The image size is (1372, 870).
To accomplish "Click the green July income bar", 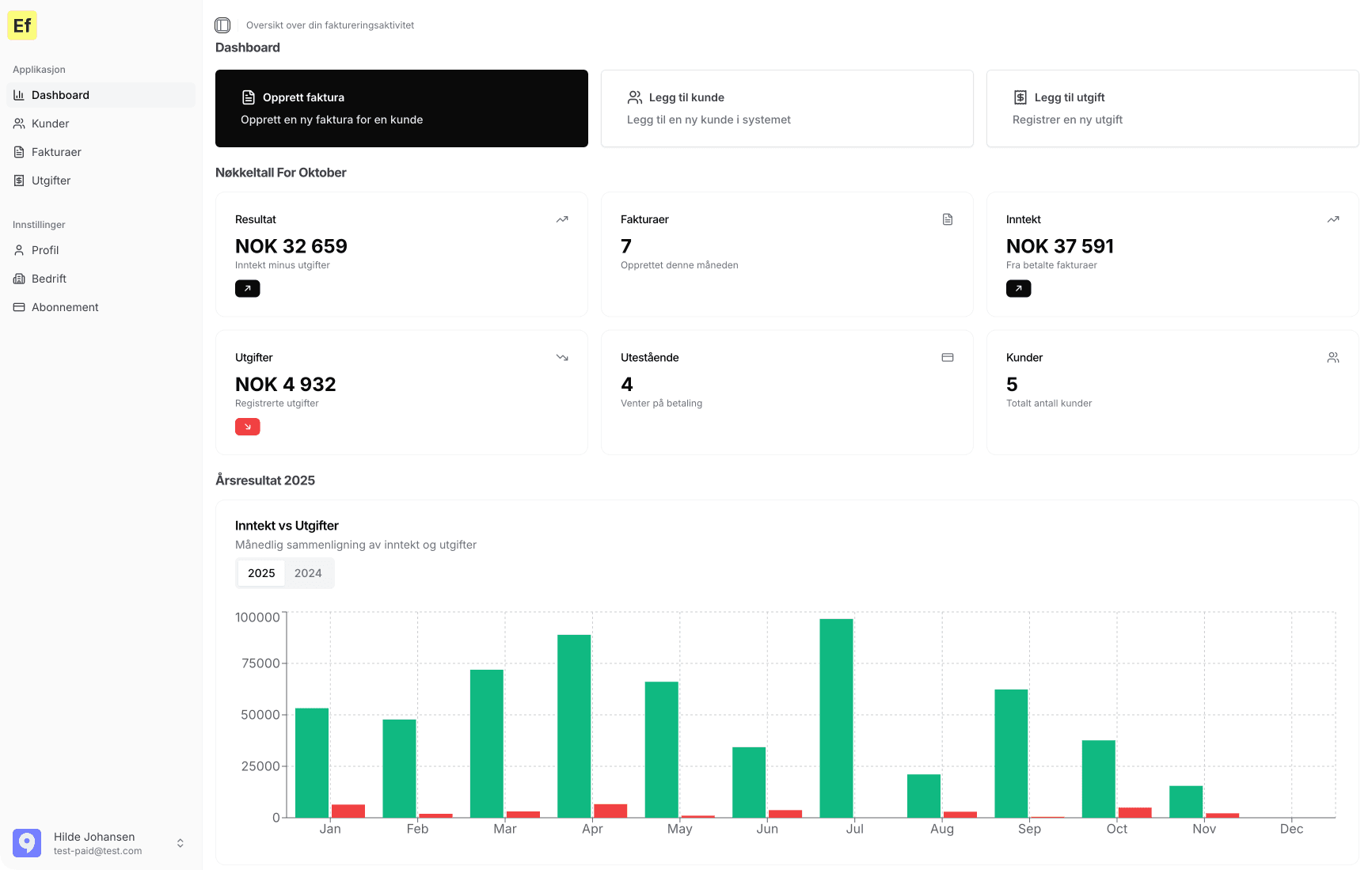I will (836, 717).
